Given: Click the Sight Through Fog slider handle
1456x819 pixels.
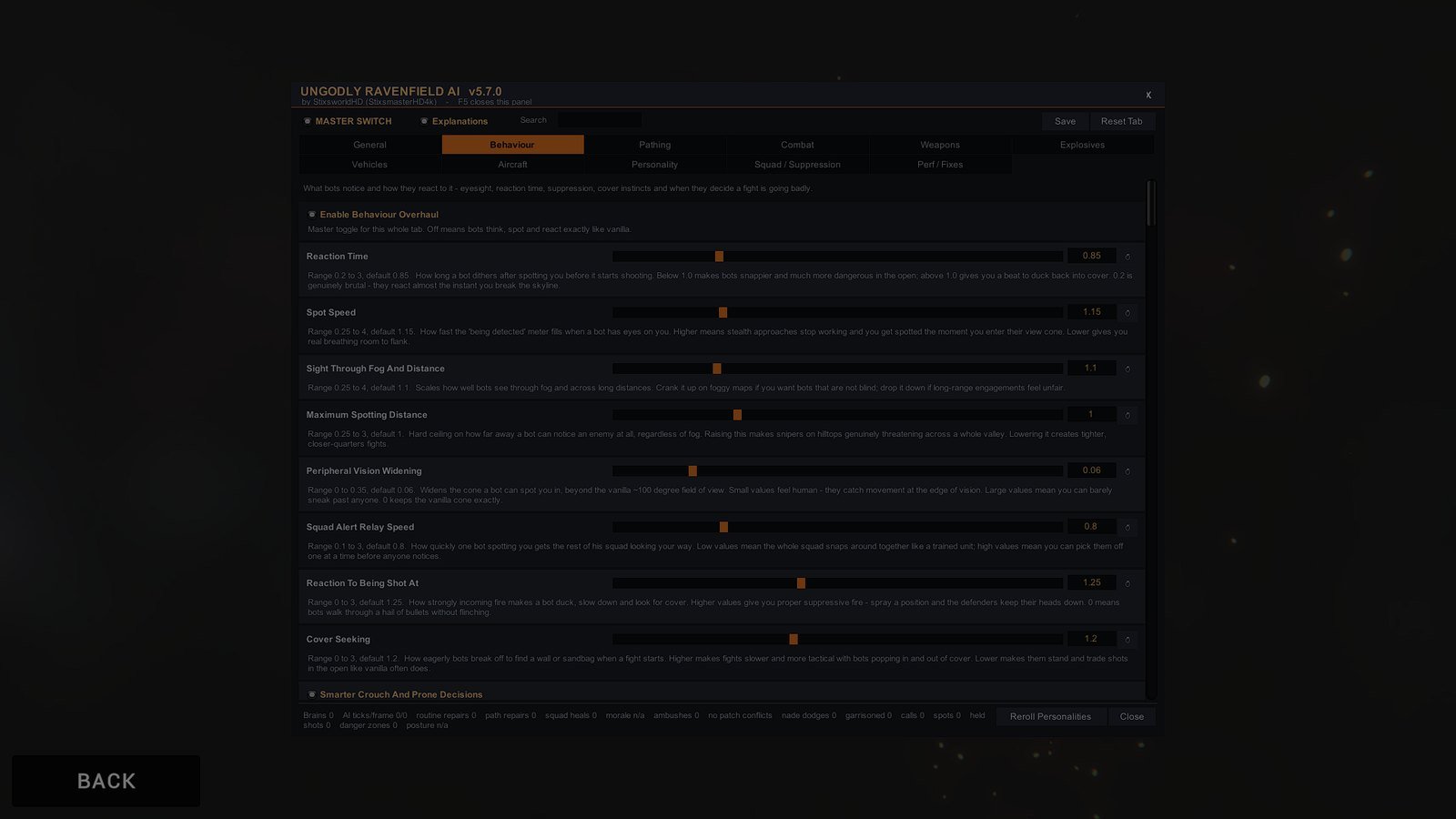Looking at the screenshot, I should [x=717, y=369].
